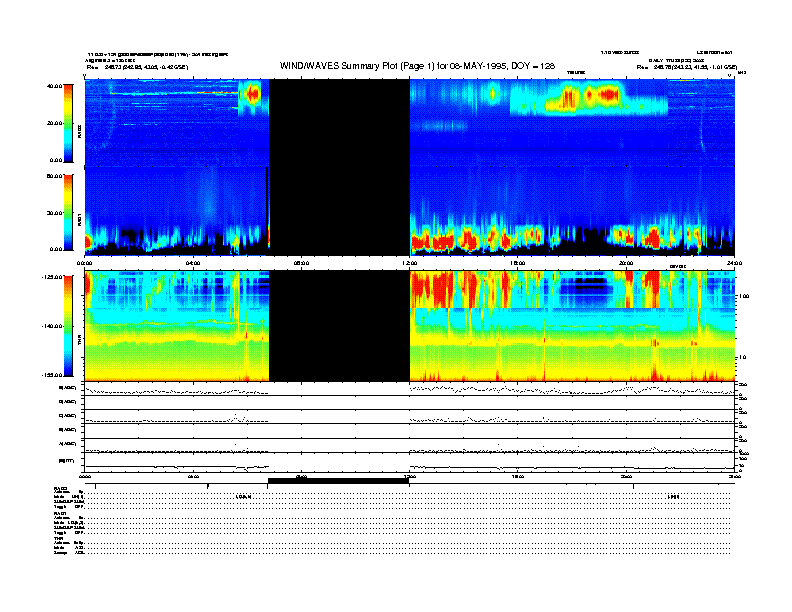Screen dimensions: 792x612
Task: Click the DOY = 128 text in title
Action: [x=533, y=66]
